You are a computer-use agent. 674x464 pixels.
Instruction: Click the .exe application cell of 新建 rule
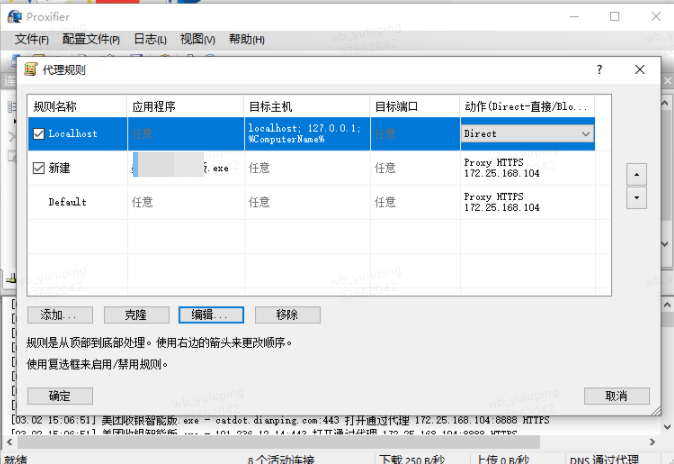[186, 168]
